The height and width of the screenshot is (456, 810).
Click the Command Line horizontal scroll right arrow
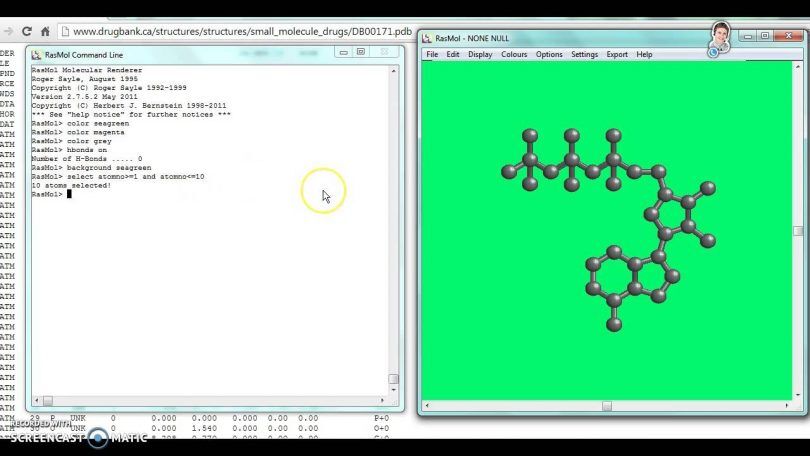[382, 400]
